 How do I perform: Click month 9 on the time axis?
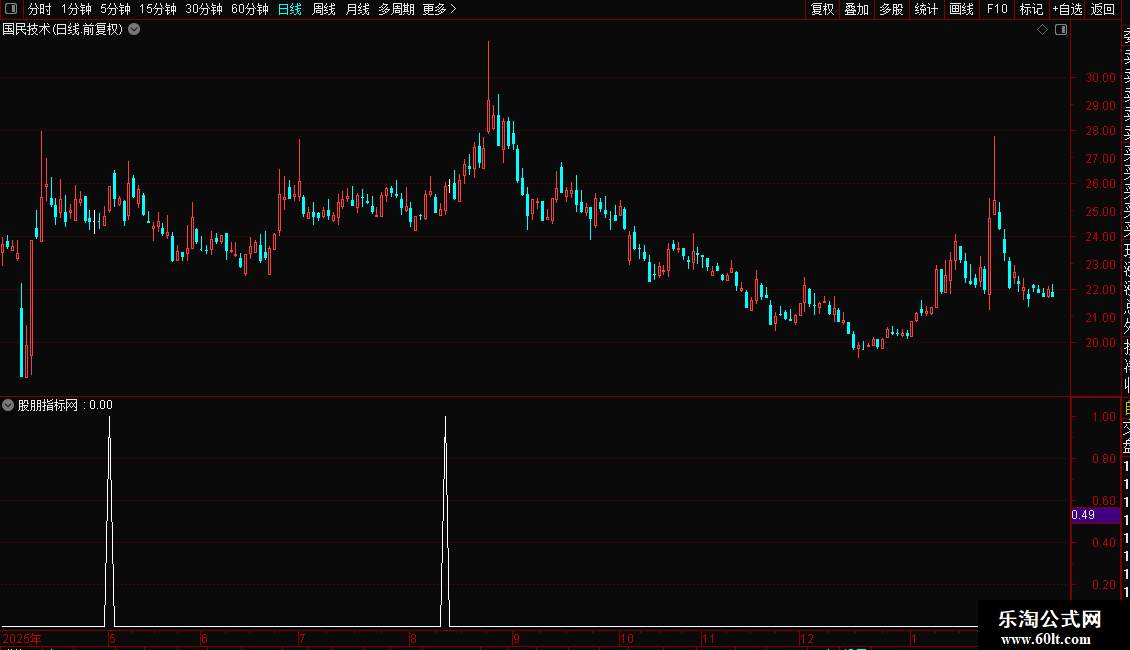[516, 638]
